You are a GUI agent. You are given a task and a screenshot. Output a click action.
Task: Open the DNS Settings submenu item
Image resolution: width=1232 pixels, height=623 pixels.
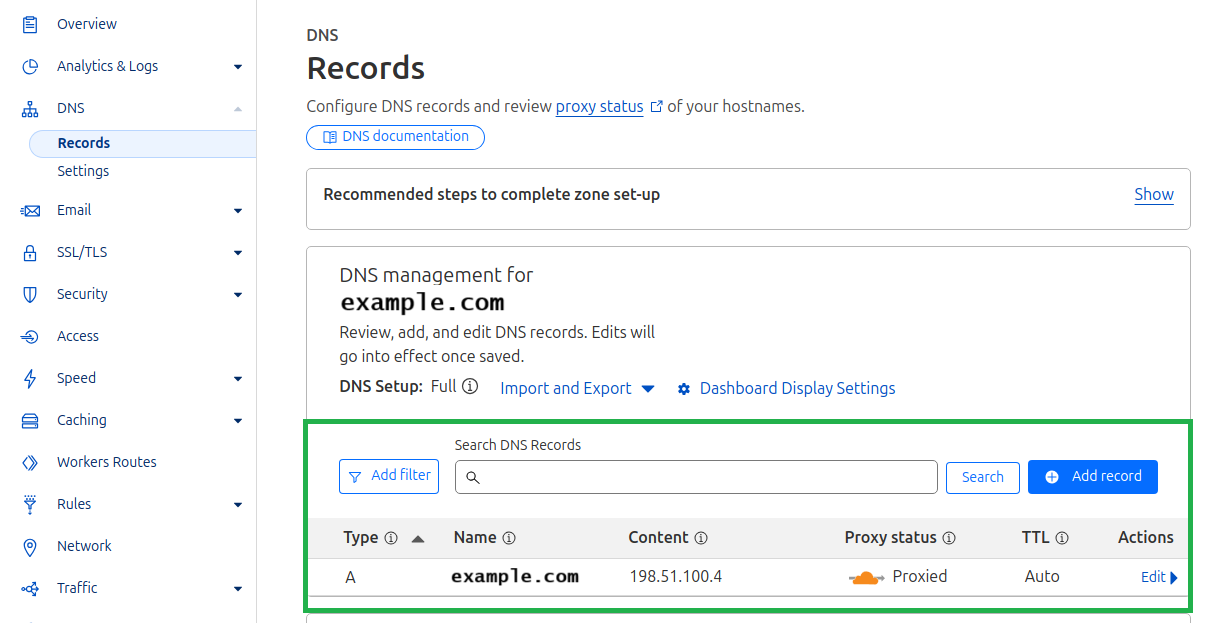pyautogui.click(x=83, y=171)
